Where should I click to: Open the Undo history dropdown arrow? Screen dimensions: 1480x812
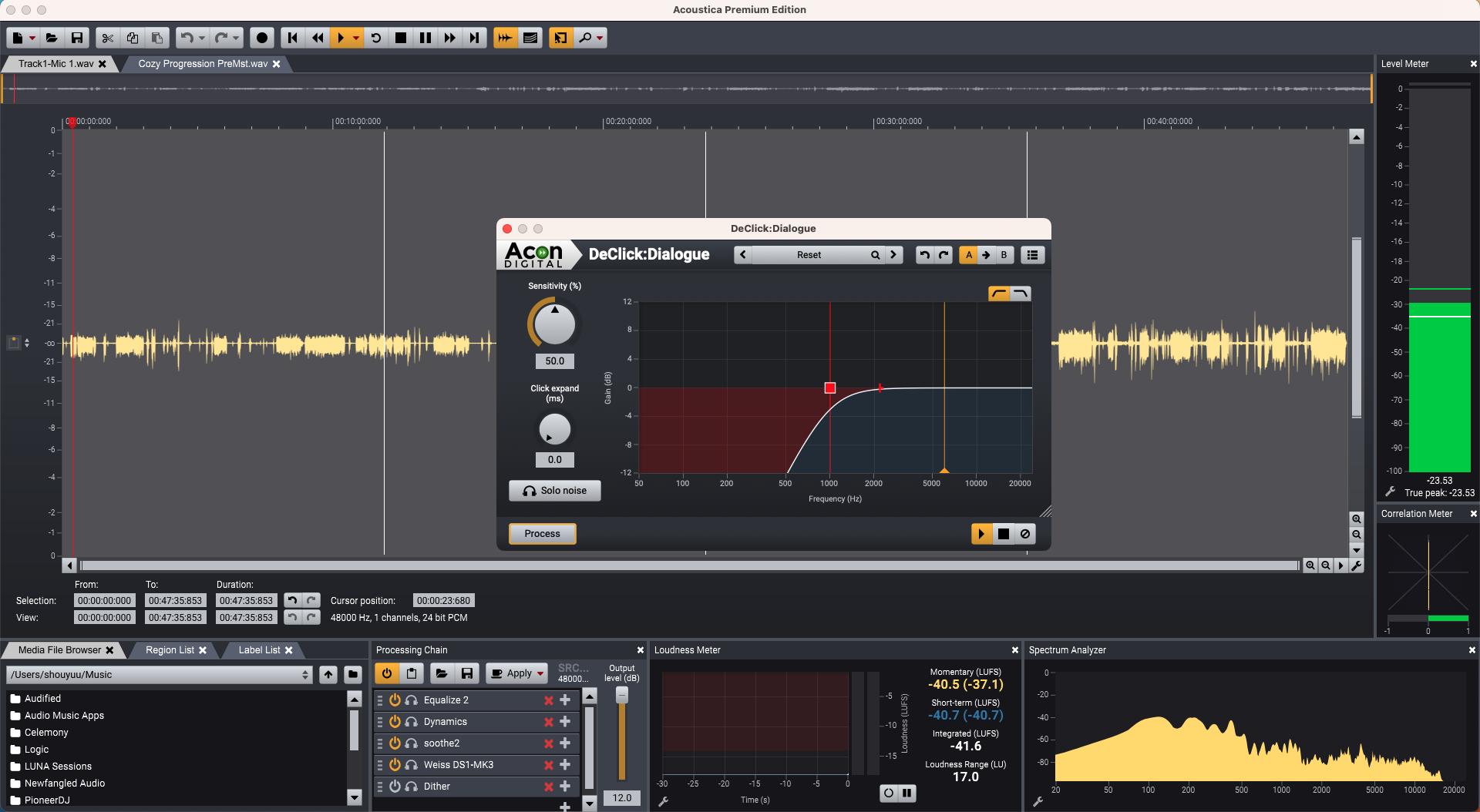point(202,38)
